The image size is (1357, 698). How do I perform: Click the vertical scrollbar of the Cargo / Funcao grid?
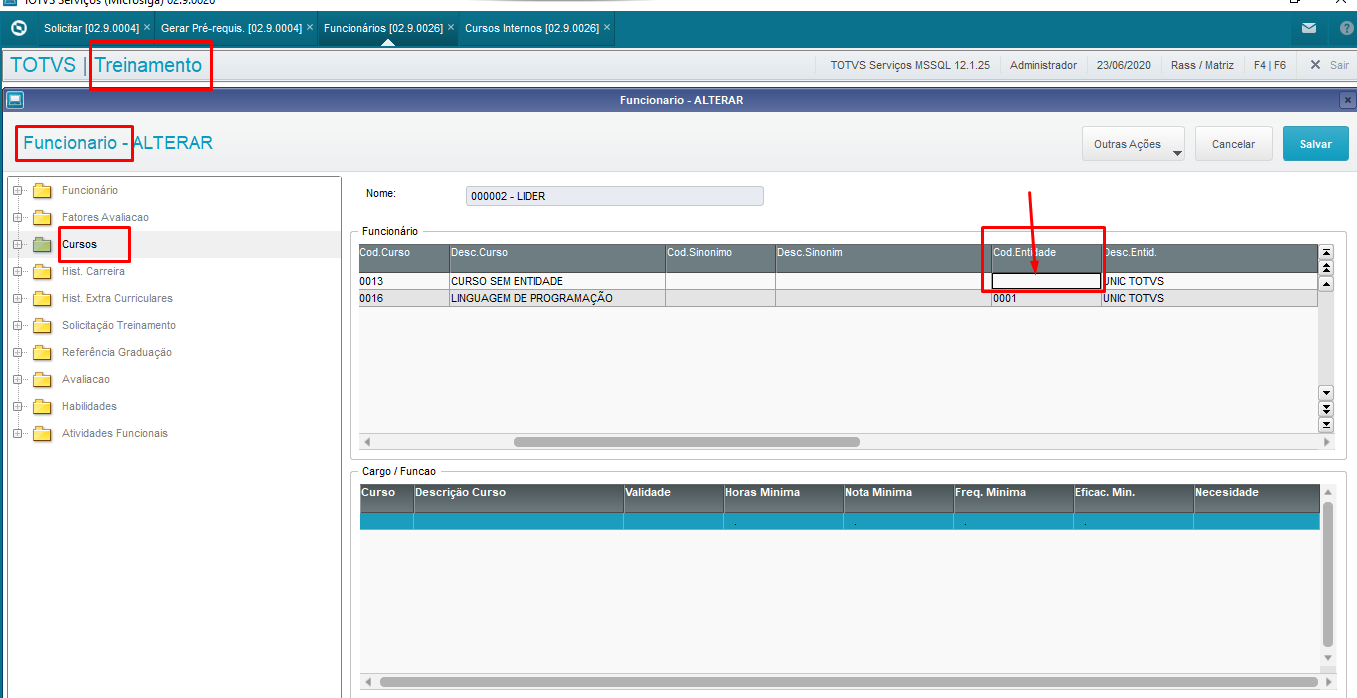(1327, 573)
